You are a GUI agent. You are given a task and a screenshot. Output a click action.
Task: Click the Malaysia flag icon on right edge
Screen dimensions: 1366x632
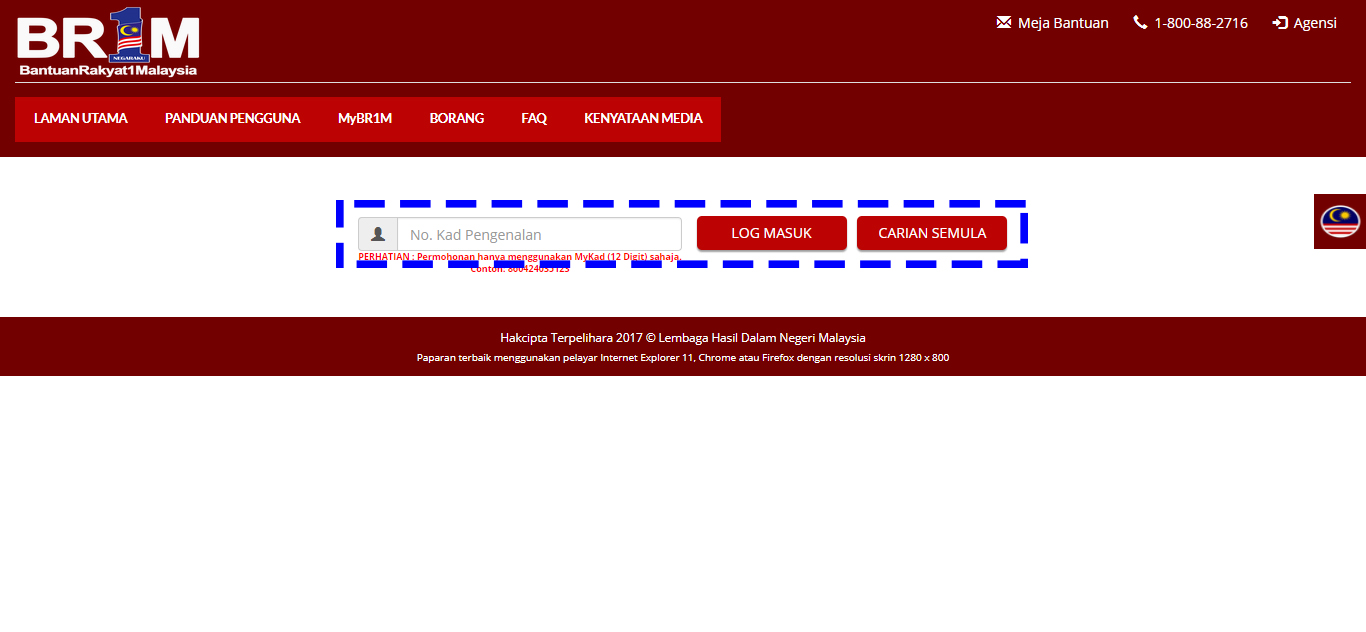tap(1340, 221)
